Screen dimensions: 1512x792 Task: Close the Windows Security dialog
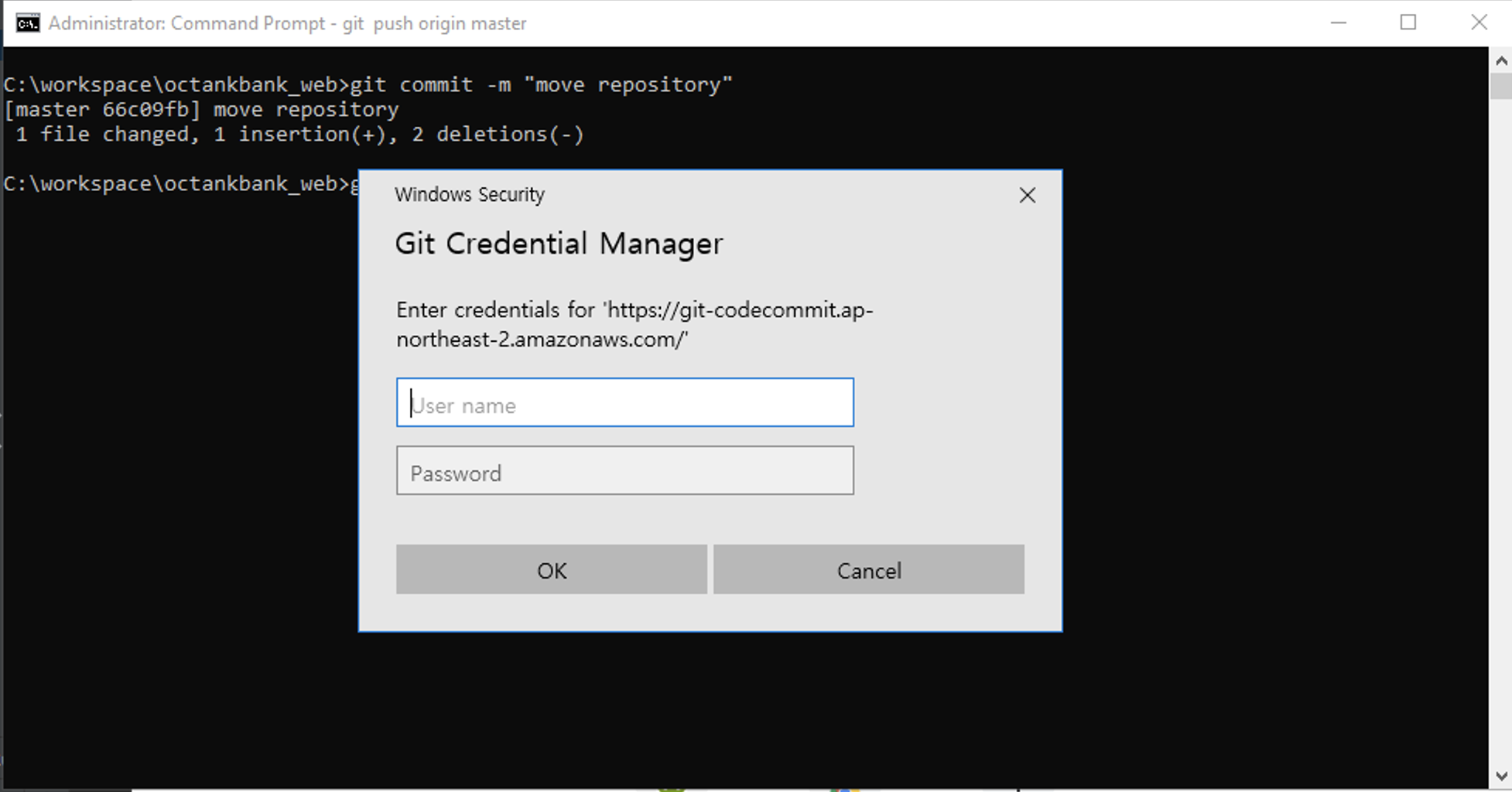(1027, 195)
